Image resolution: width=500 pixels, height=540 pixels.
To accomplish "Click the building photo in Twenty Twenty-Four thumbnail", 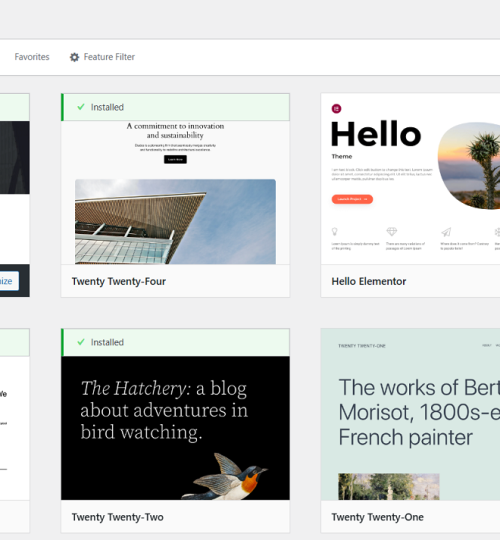I will pyautogui.click(x=175, y=221).
